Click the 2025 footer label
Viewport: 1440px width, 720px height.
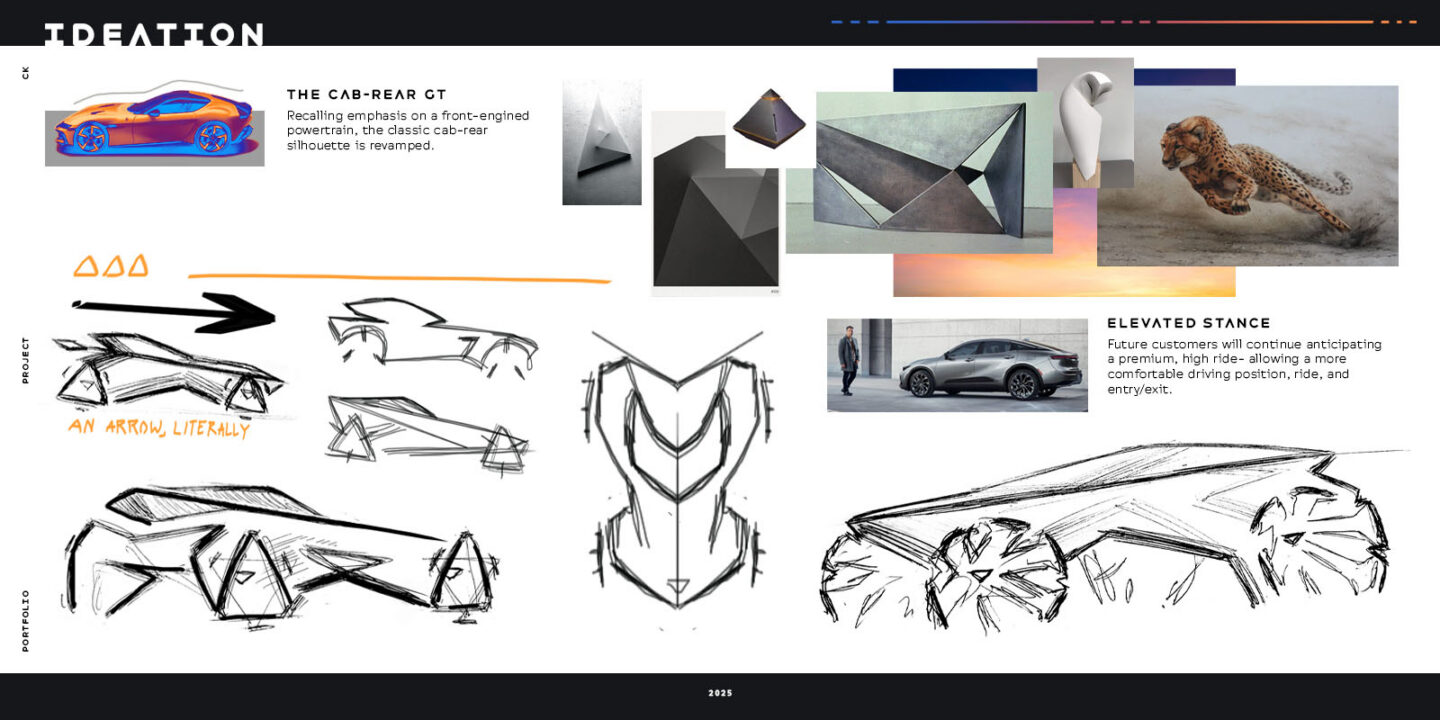[x=720, y=693]
